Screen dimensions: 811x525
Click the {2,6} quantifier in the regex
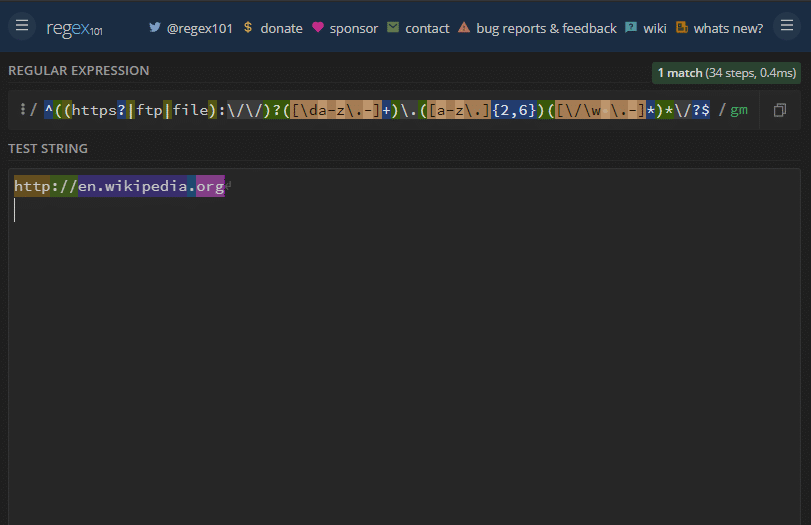pos(514,110)
